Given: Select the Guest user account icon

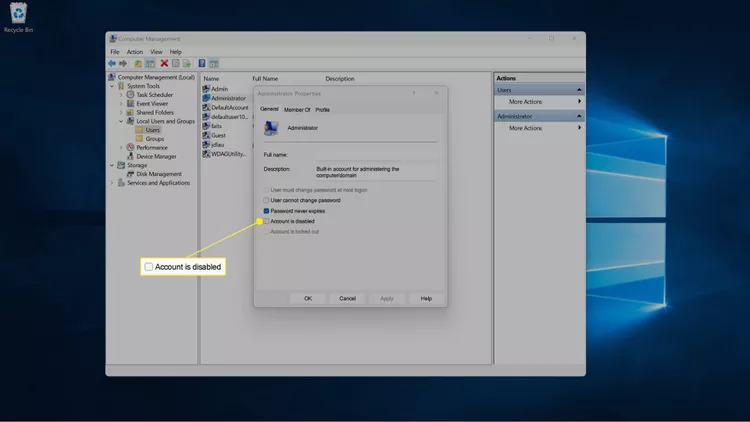Looking at the screenshot, I should [x=207, y=135].
